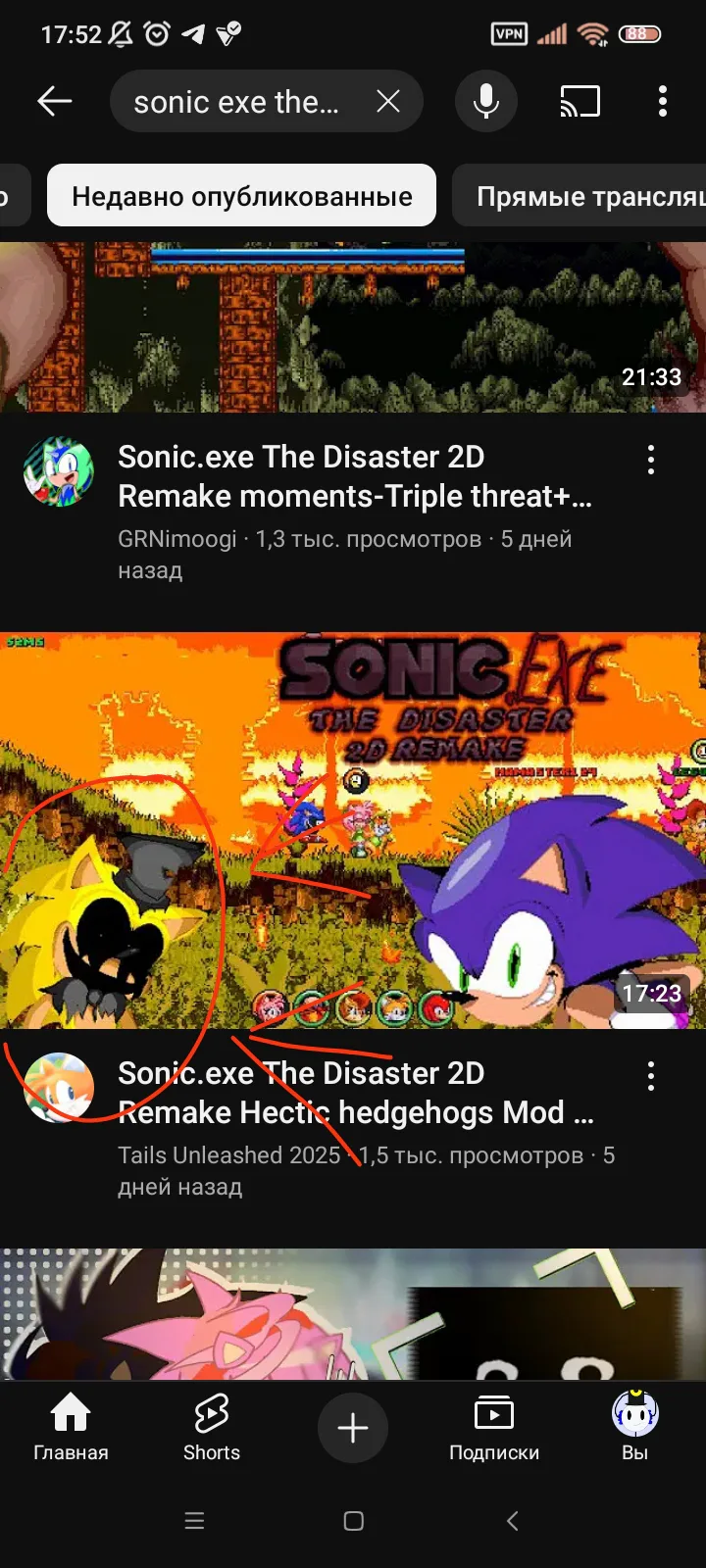Screen dimensions: 706x1568
Task: Play the Hectic hedgehogs Mod video thumbnail
Action: point(353,830)
